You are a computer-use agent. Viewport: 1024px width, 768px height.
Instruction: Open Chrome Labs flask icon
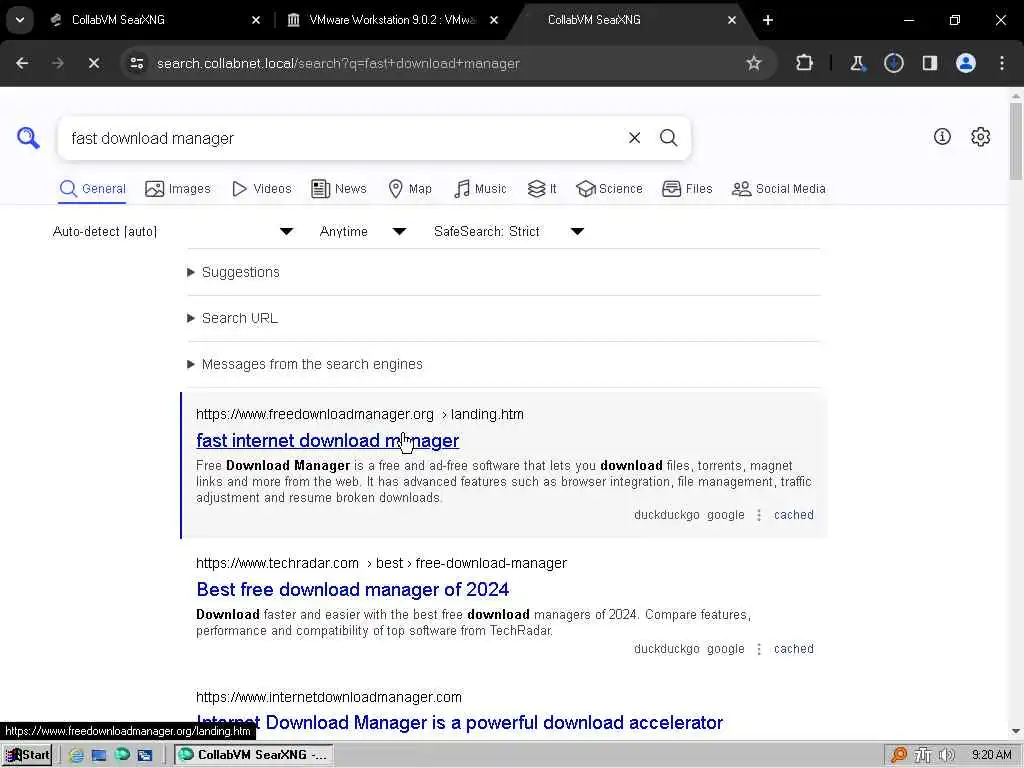point(857,63)
